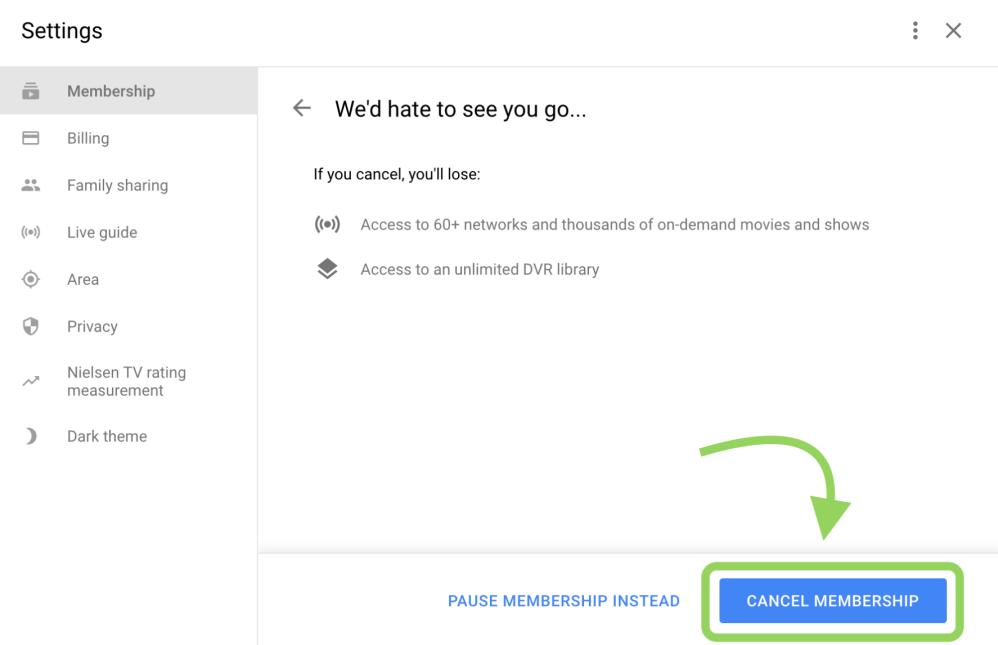Click the Area location target icon
This screenshot has height=645, width=998.
click(31, 279)
